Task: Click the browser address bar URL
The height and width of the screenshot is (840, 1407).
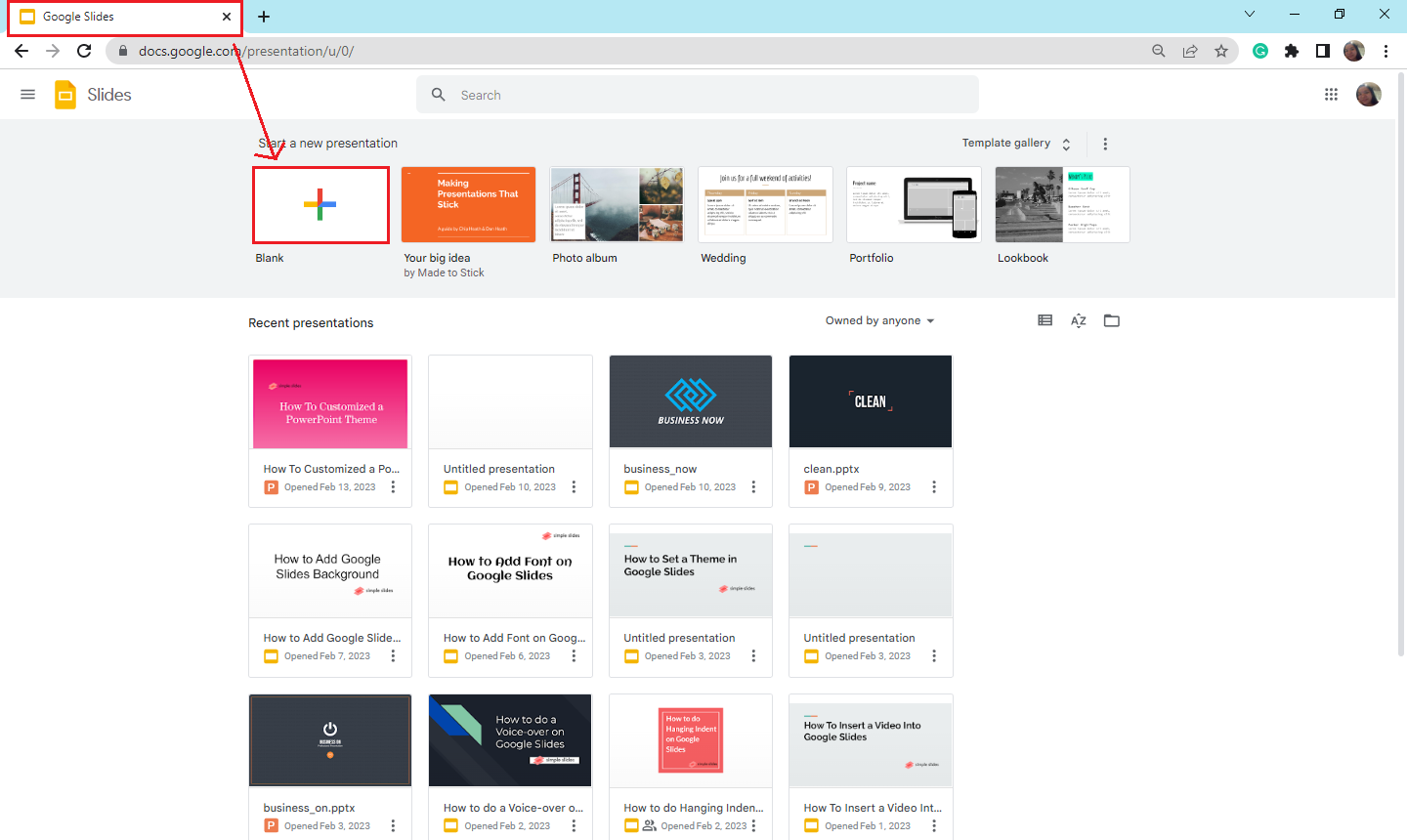Action: pyautogui.click(x=246, y=51)
